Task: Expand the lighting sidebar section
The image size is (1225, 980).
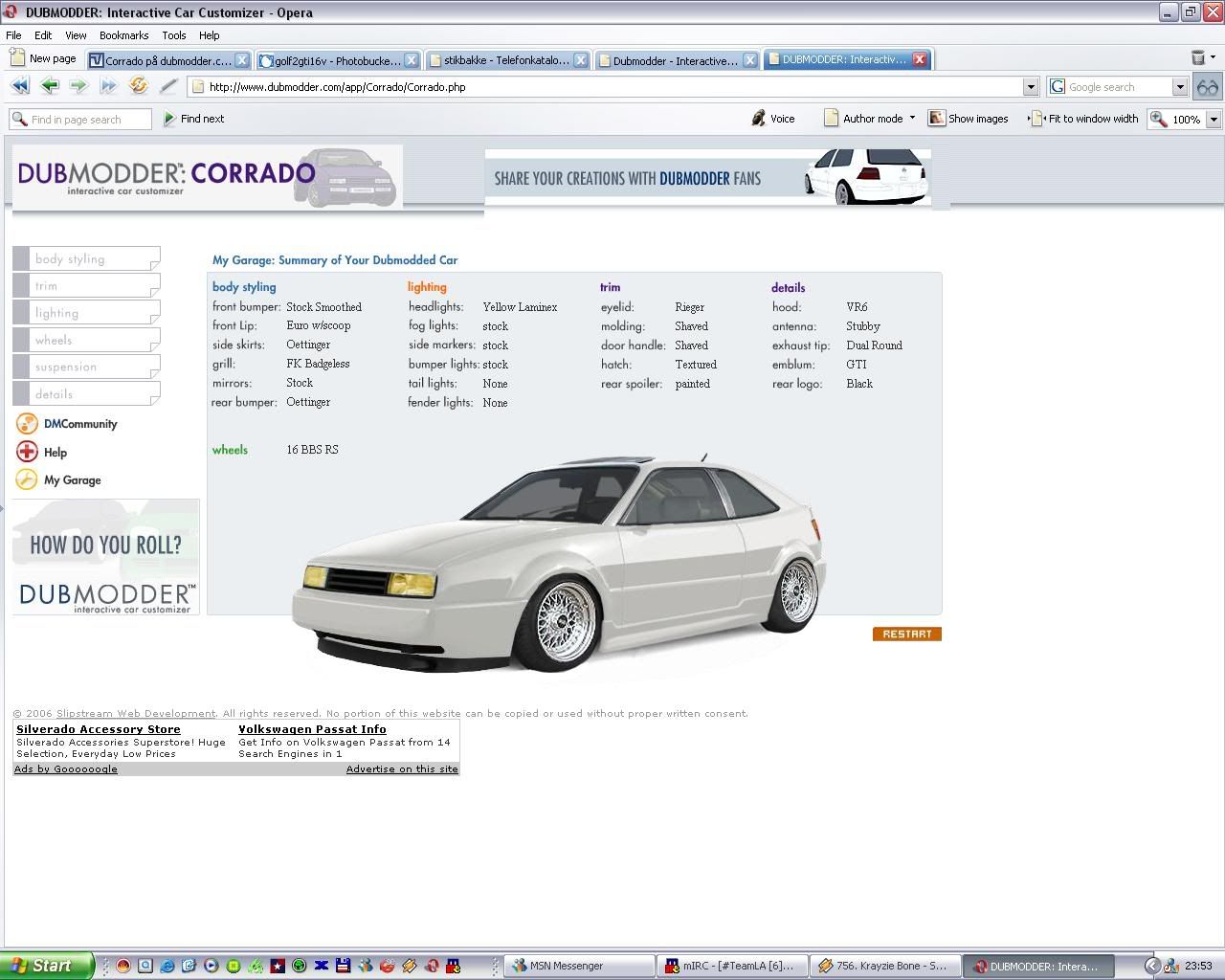Action: 86,313
